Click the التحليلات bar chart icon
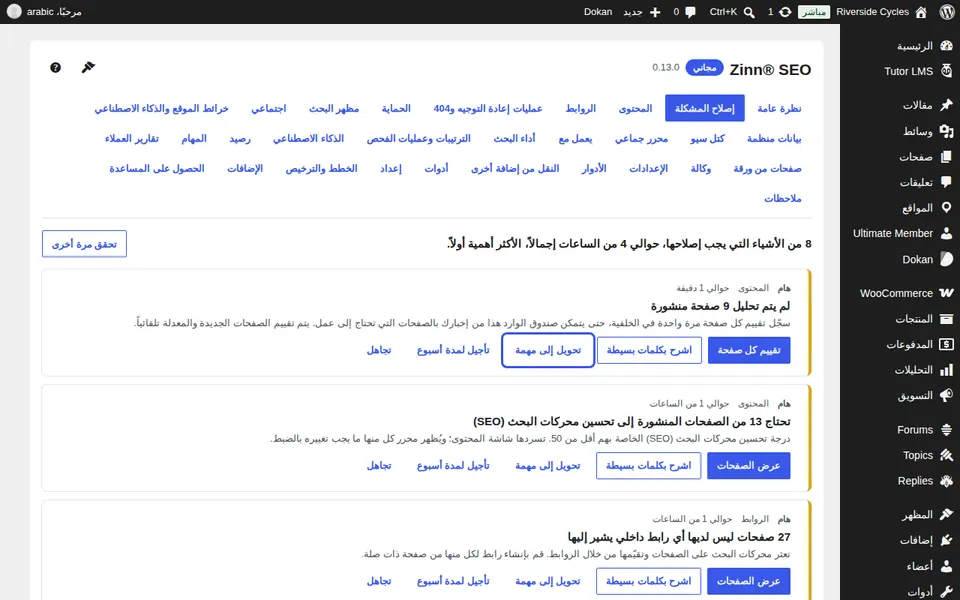The height and width of the screenshot is (600, 960). coord(946,370)
